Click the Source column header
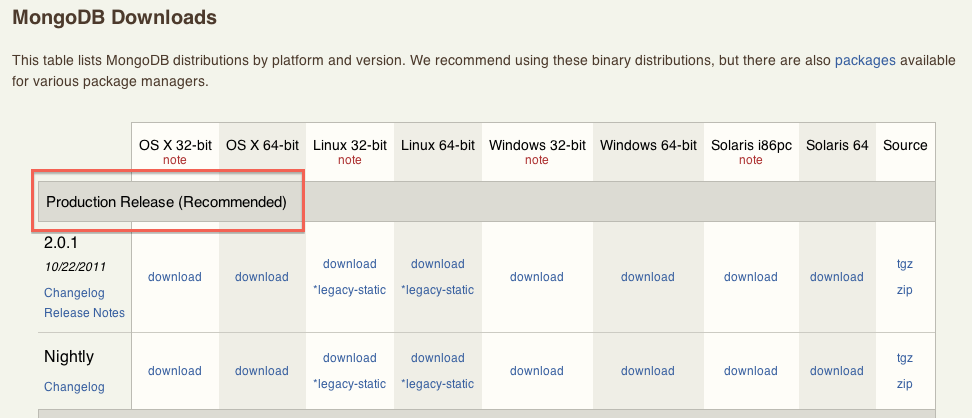 [x=905, y=145]
